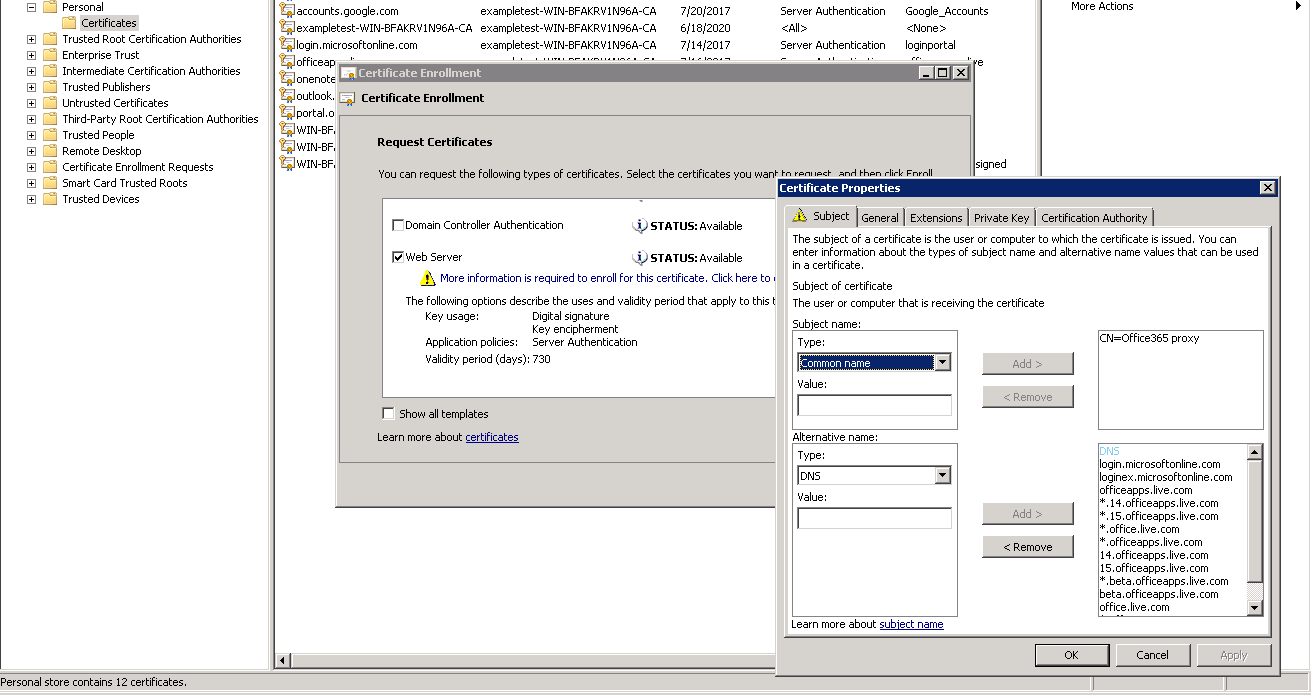This screenshot has height=695, width=1311.
Task: Enable Show all templates checkbox
Action: (x=388, y=414)
